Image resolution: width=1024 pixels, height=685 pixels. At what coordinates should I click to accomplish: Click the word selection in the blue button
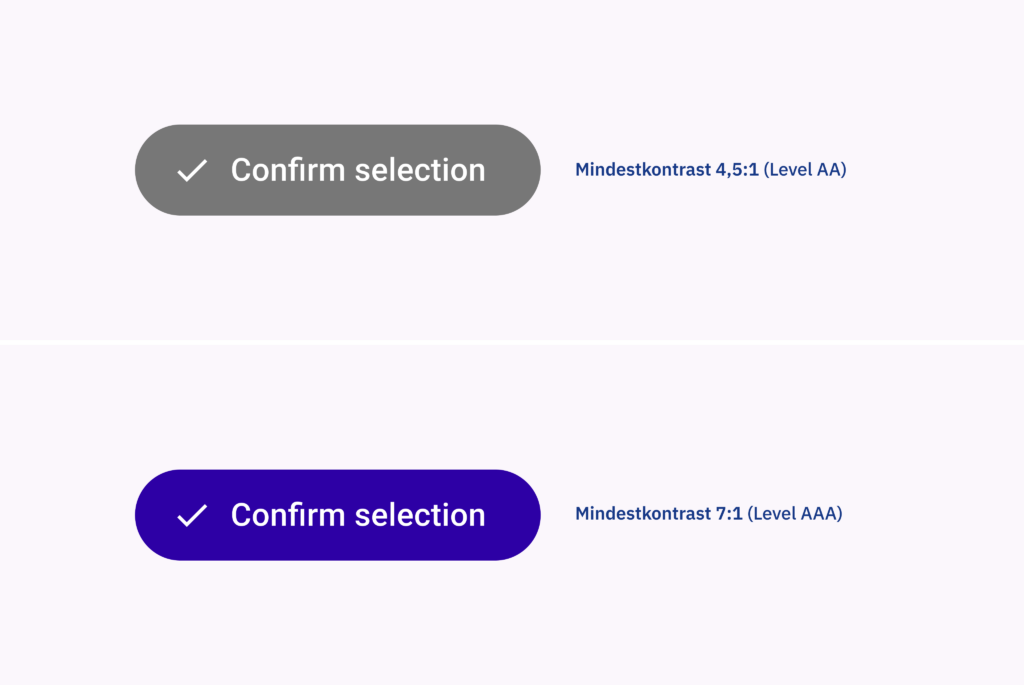421,515
